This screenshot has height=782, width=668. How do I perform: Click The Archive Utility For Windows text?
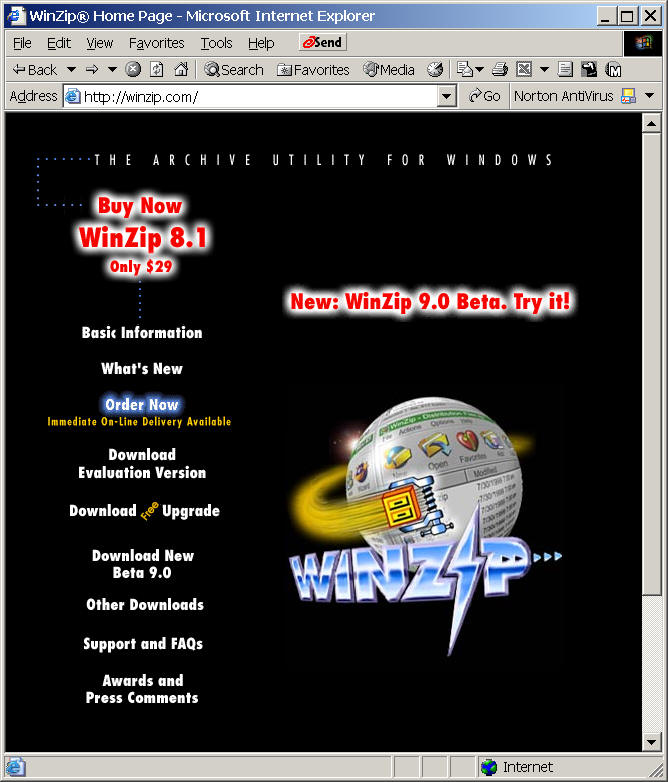(324, 160)
